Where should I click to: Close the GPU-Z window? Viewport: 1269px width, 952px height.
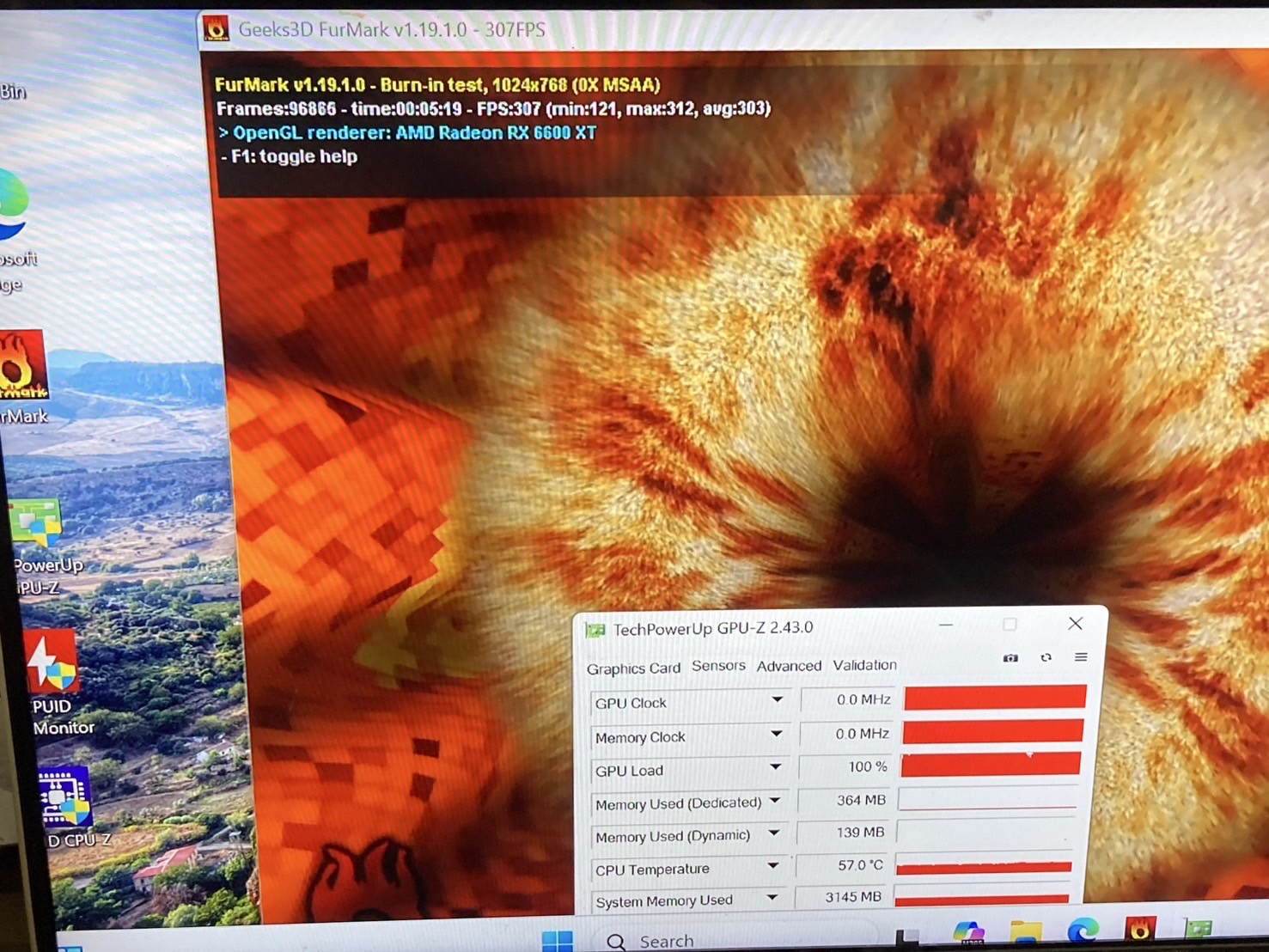coord(1075,624)
